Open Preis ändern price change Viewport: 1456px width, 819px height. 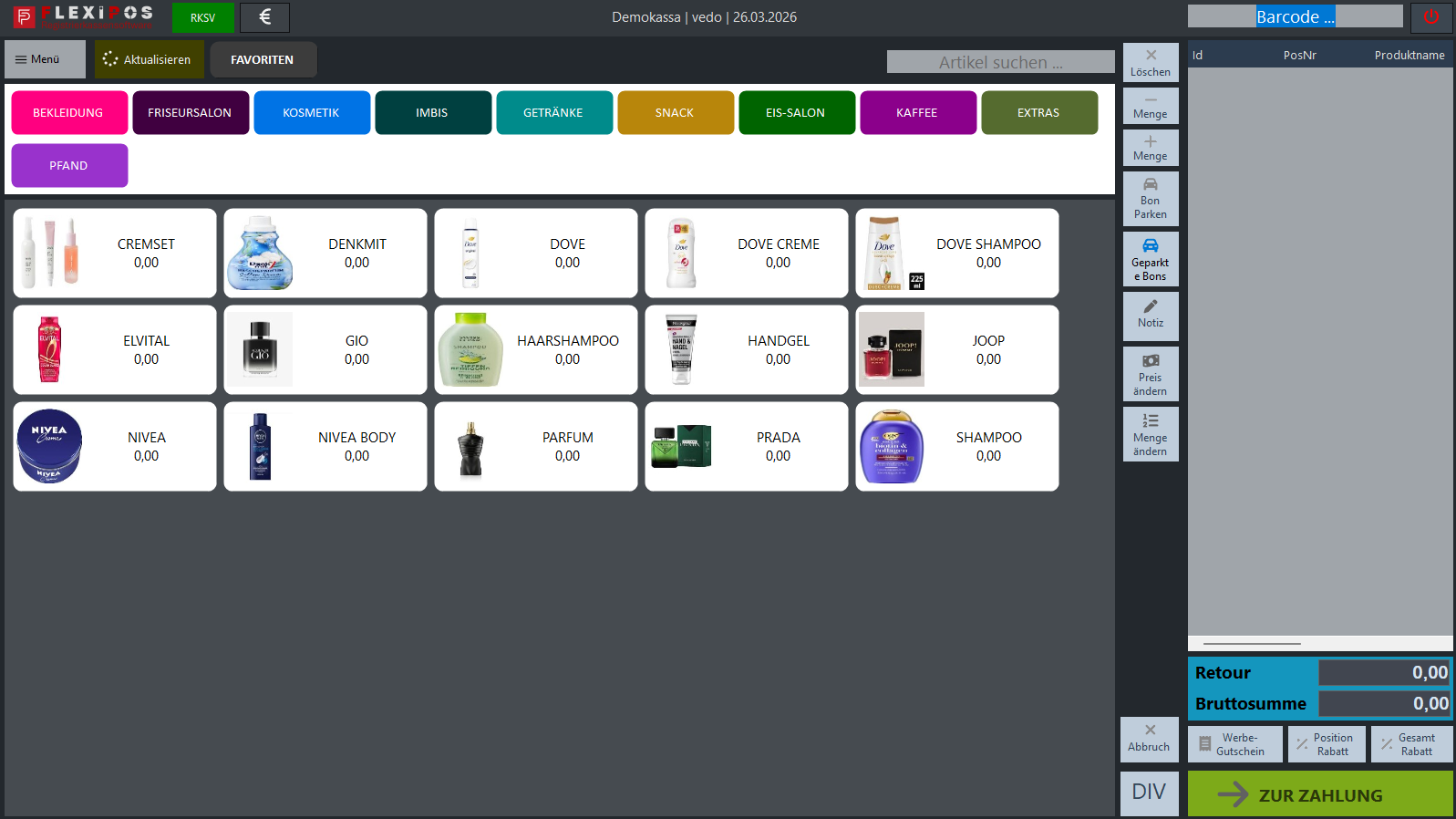[1151, 374]
